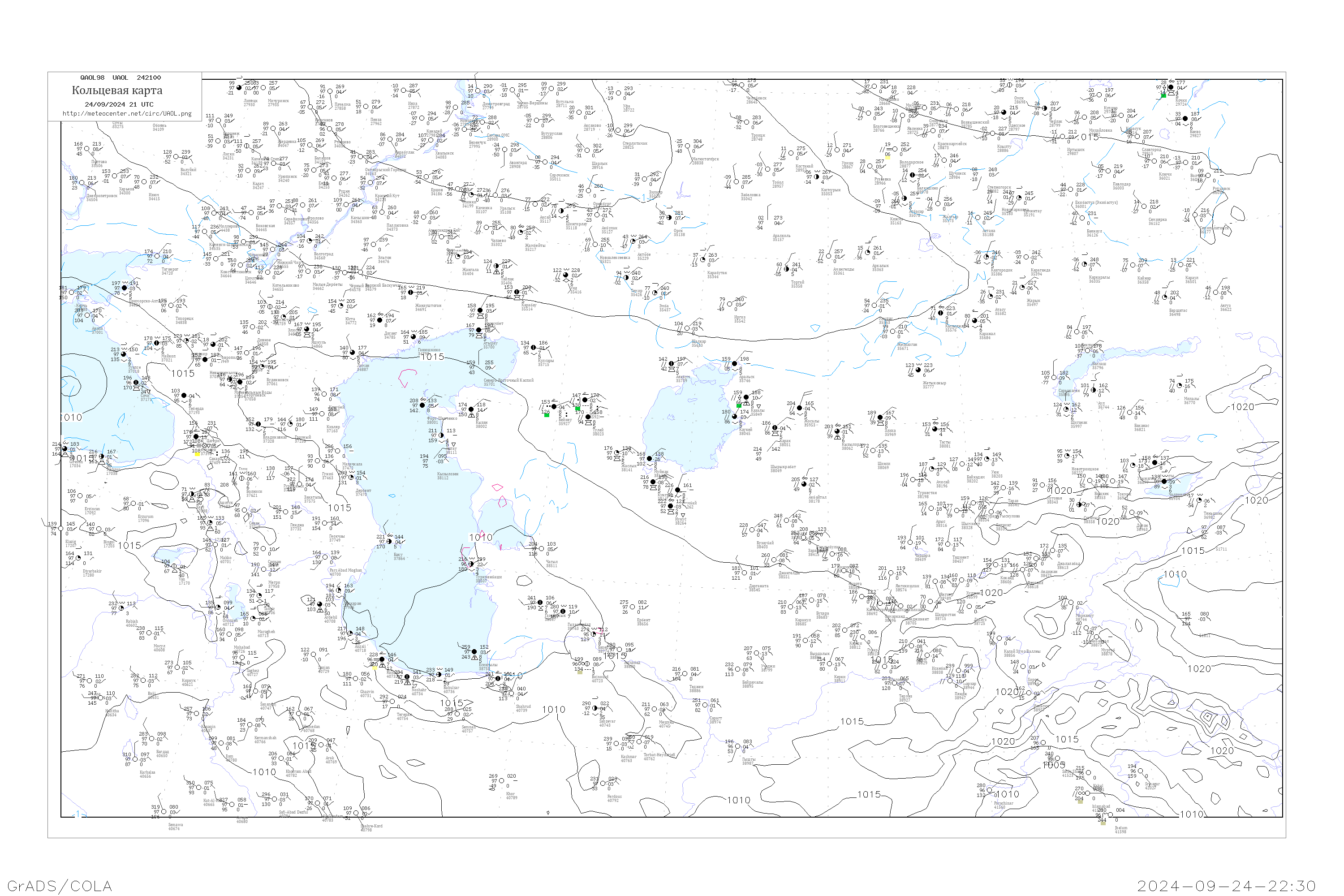Image resolution: width=1344 pixels, height=896 pixels.
Task: Click the Islamabad station name label
Action: (x=1101, y=806)
